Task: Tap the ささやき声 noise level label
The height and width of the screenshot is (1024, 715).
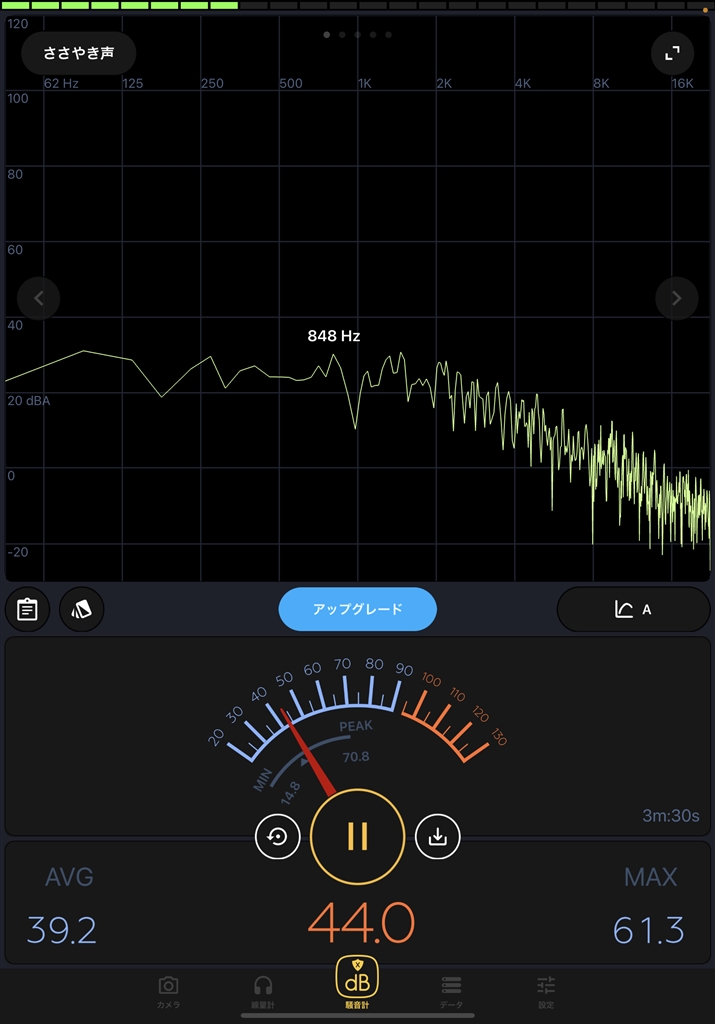Action: point(78,53)
